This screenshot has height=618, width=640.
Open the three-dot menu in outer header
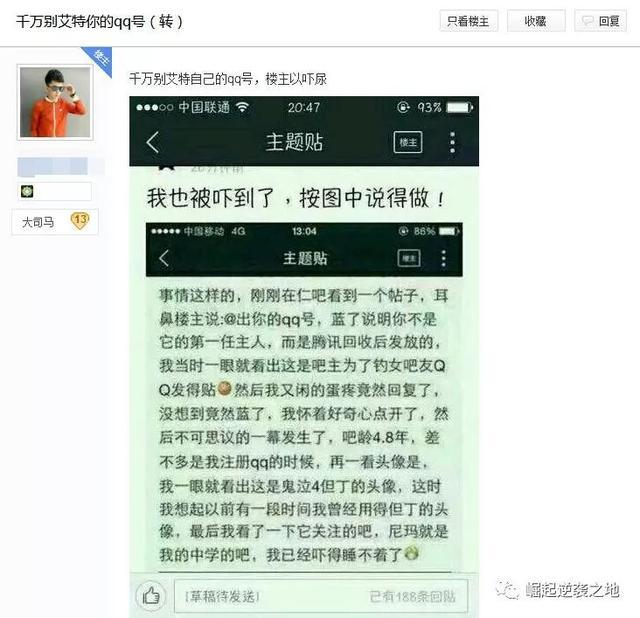pyautogui.click(x=452, y=142)
